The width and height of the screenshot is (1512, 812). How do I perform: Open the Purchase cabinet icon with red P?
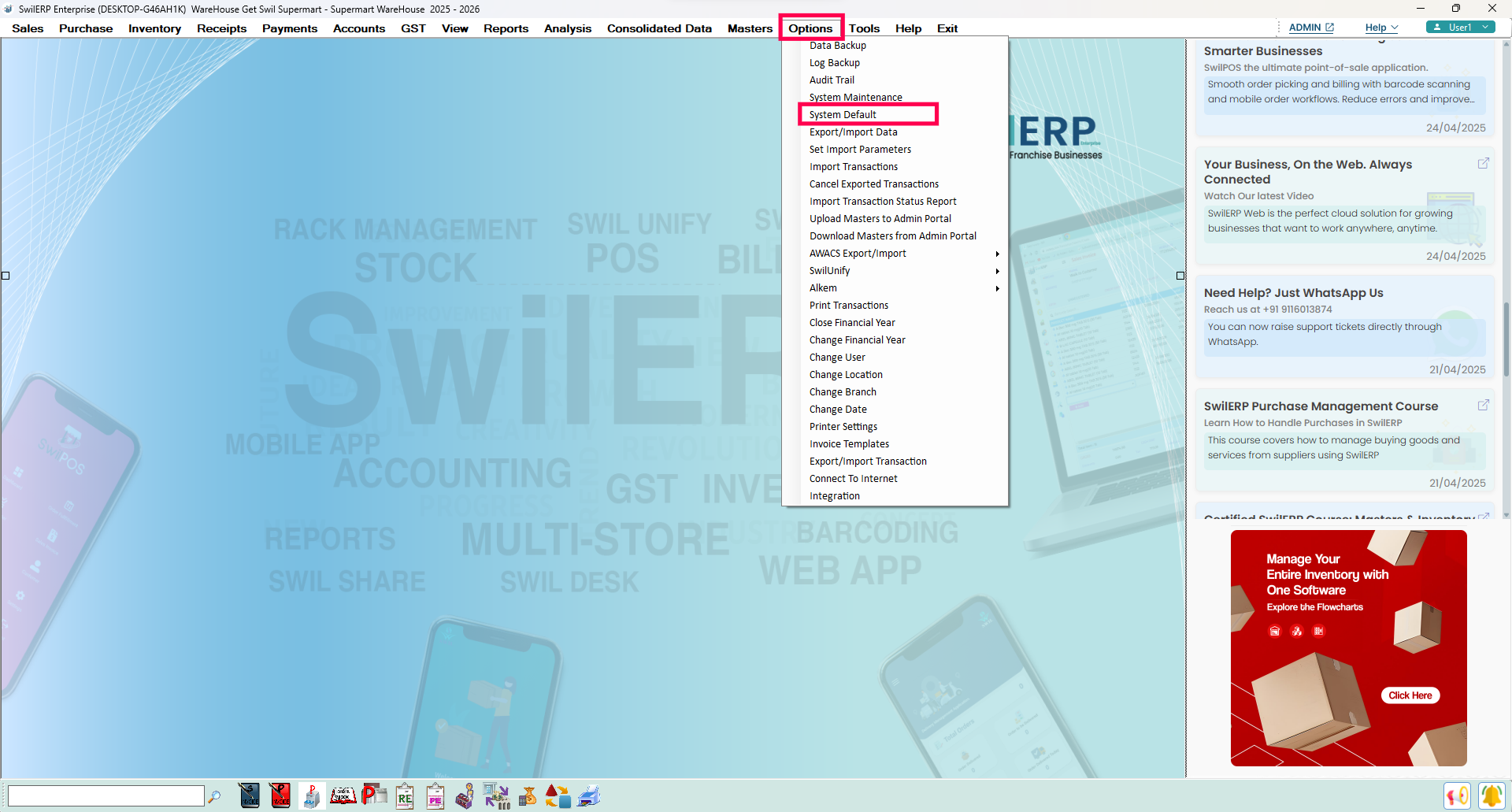coord(311,795)
